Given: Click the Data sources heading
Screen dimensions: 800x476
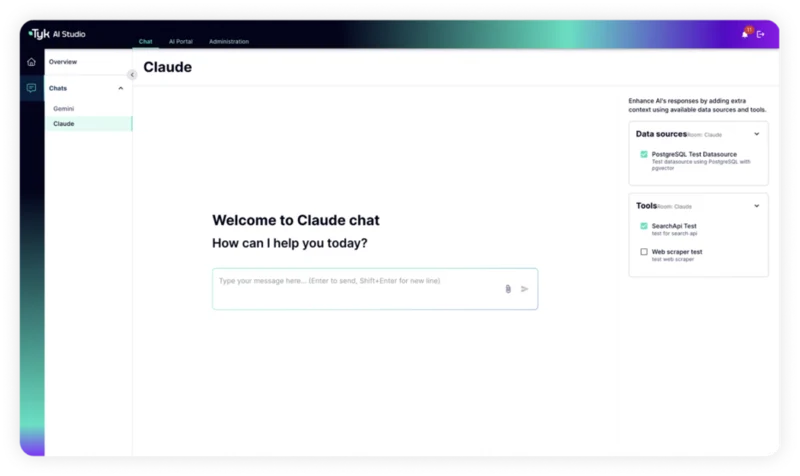Looking at the screenshot, I should click(x=661, y=134).
